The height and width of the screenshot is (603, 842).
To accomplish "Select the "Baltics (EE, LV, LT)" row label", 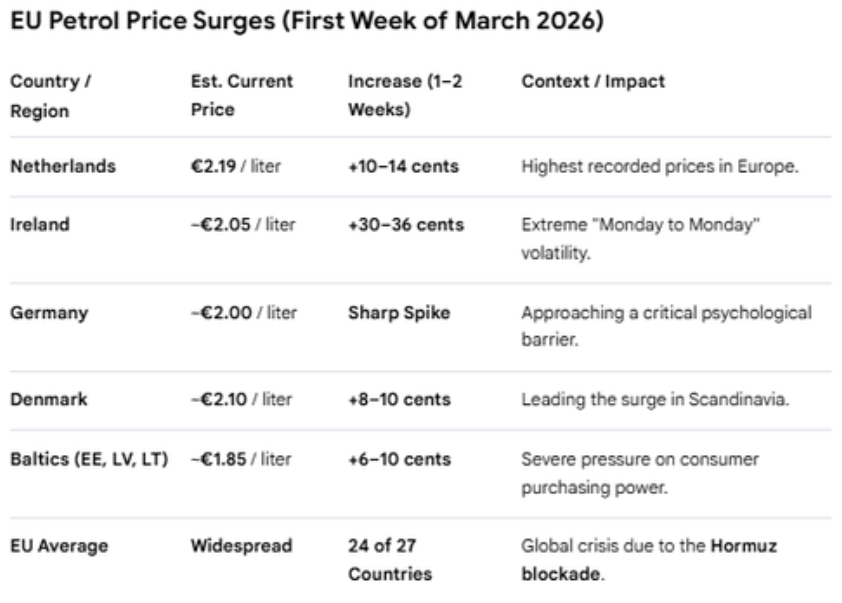I will pyautogui.click(x=89, y=459).
